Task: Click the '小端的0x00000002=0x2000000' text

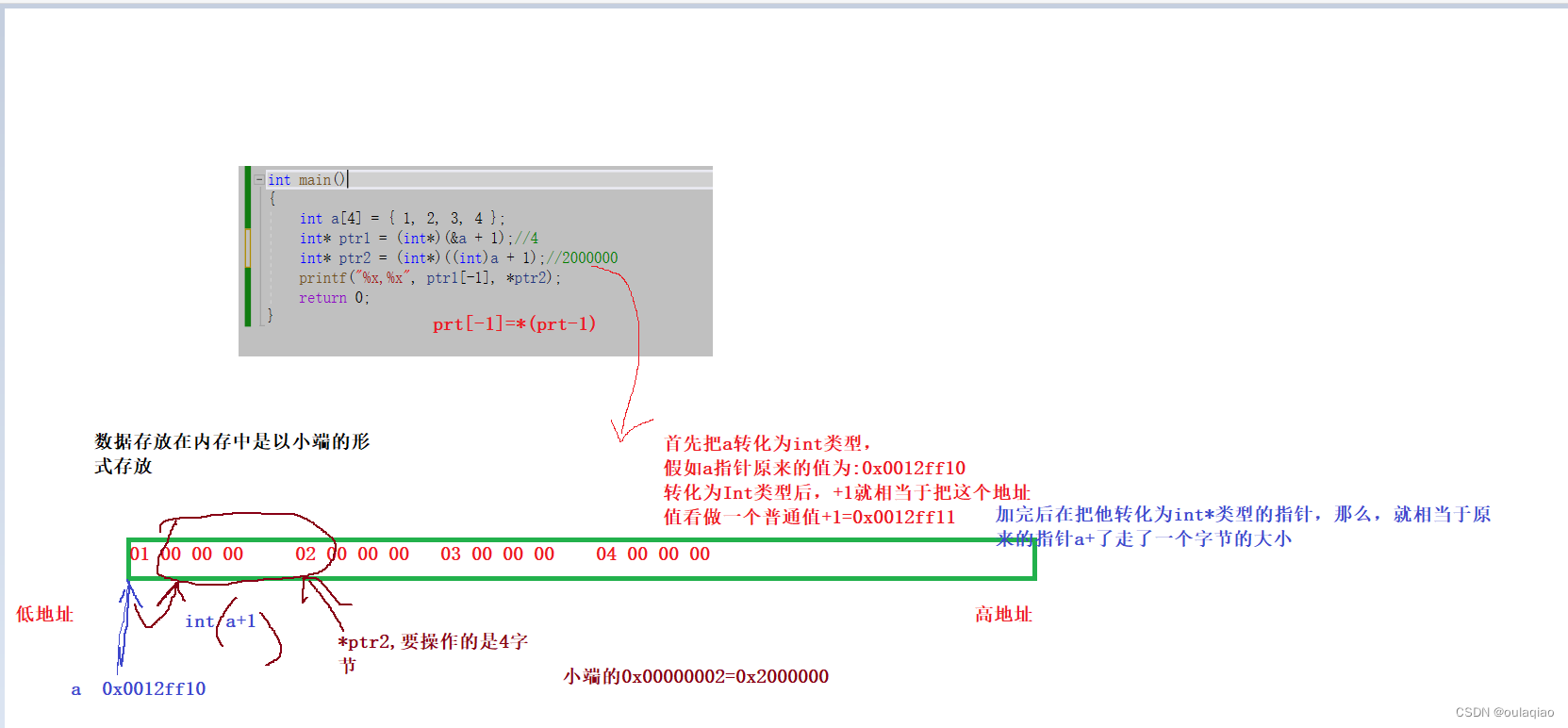Action: tap(696, 676)
